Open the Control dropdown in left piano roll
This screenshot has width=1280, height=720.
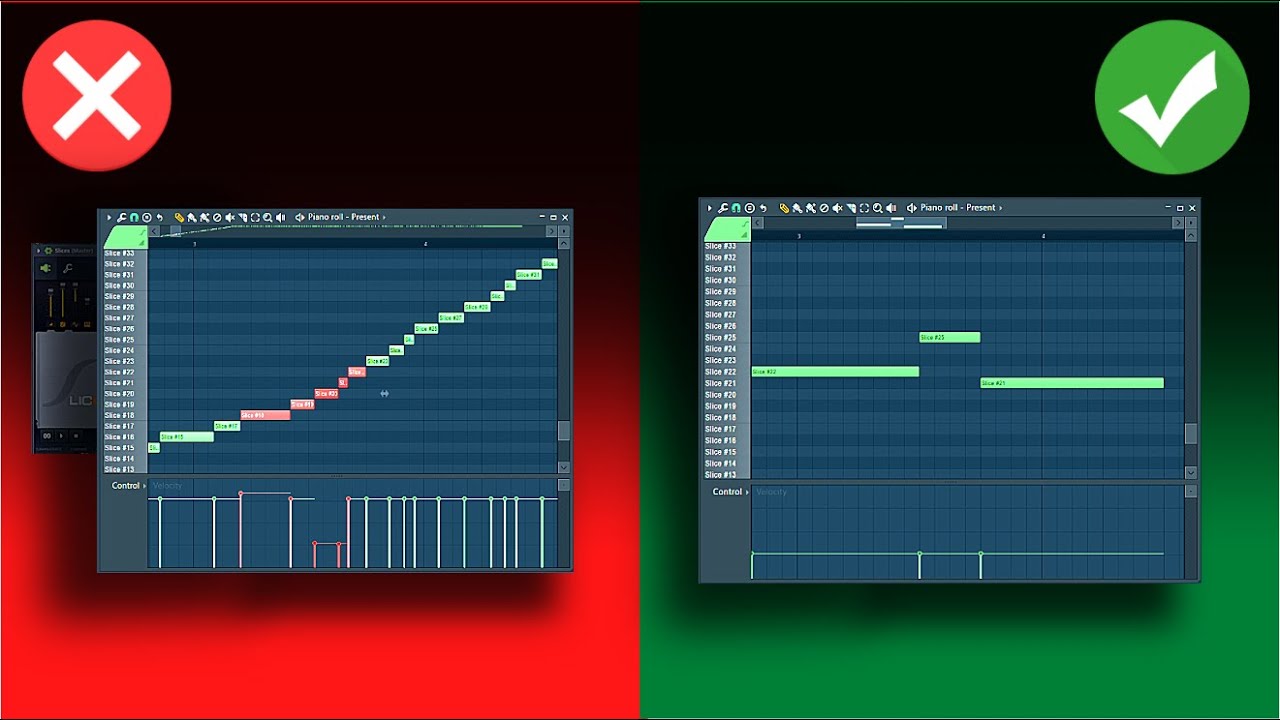tap(128, 486)
